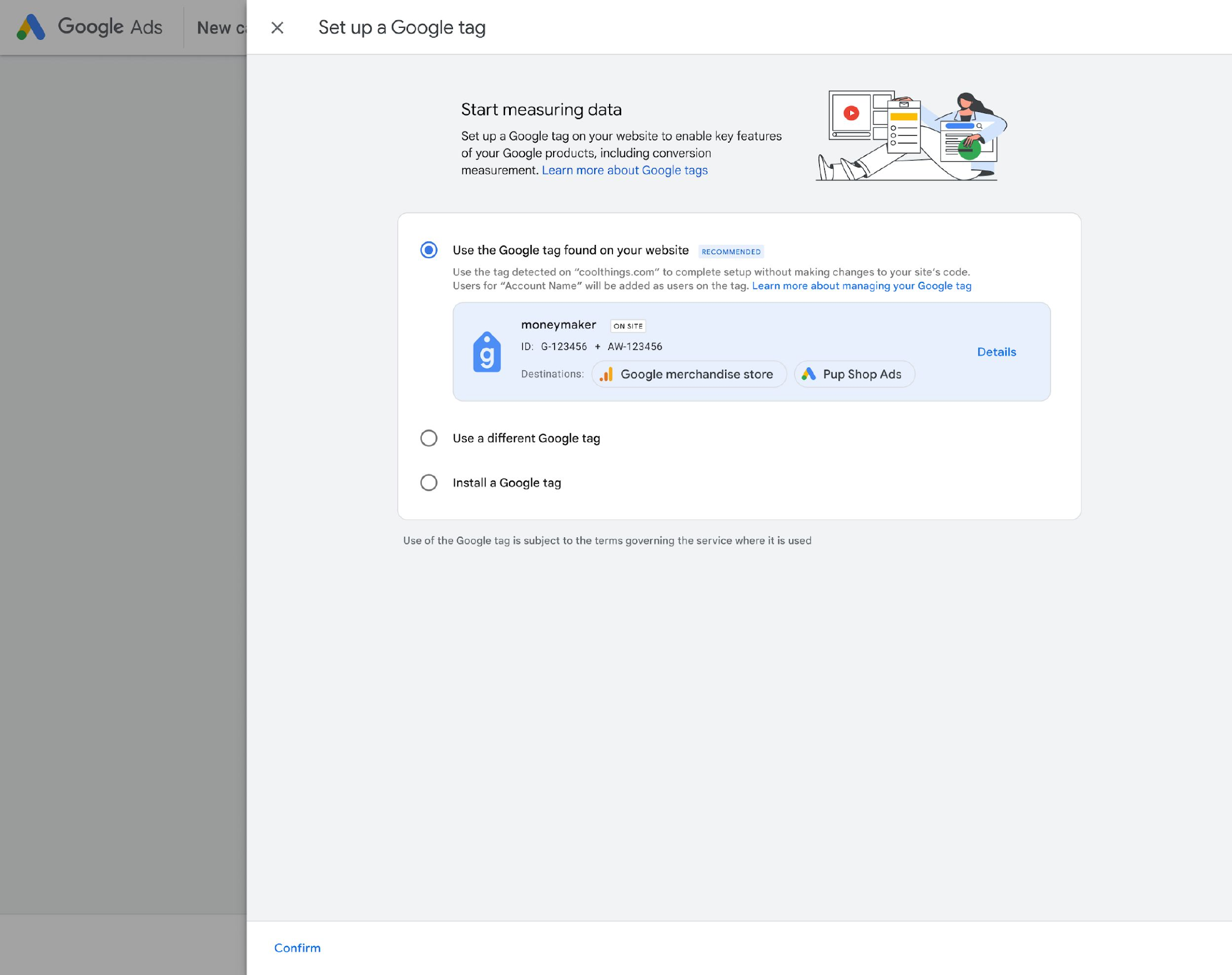Select Use the Google tag found on your website
This screenshot has width=1232, height=975.
click(x=429, y=250)
